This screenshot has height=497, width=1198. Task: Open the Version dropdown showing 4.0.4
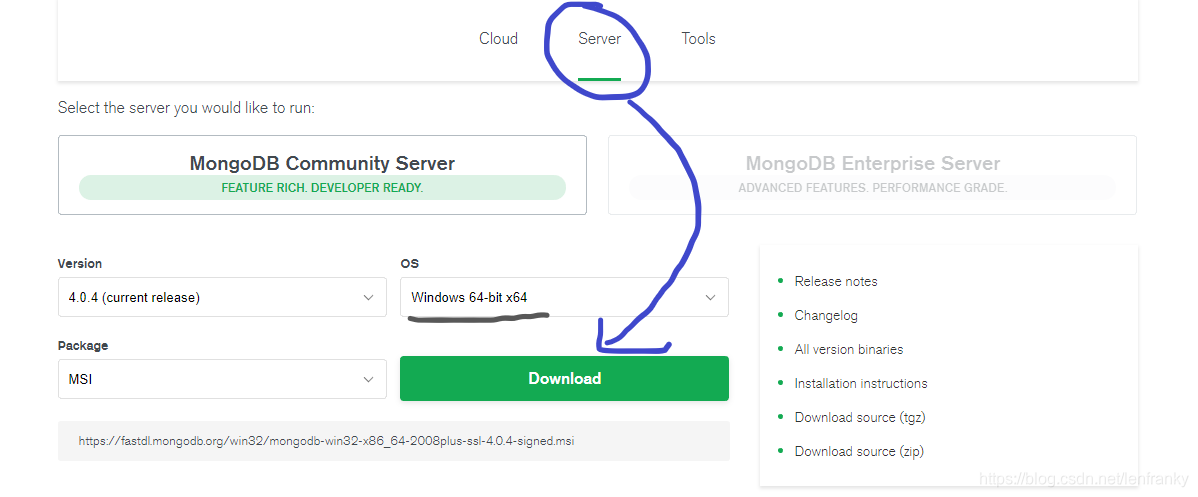click(222, 297)
